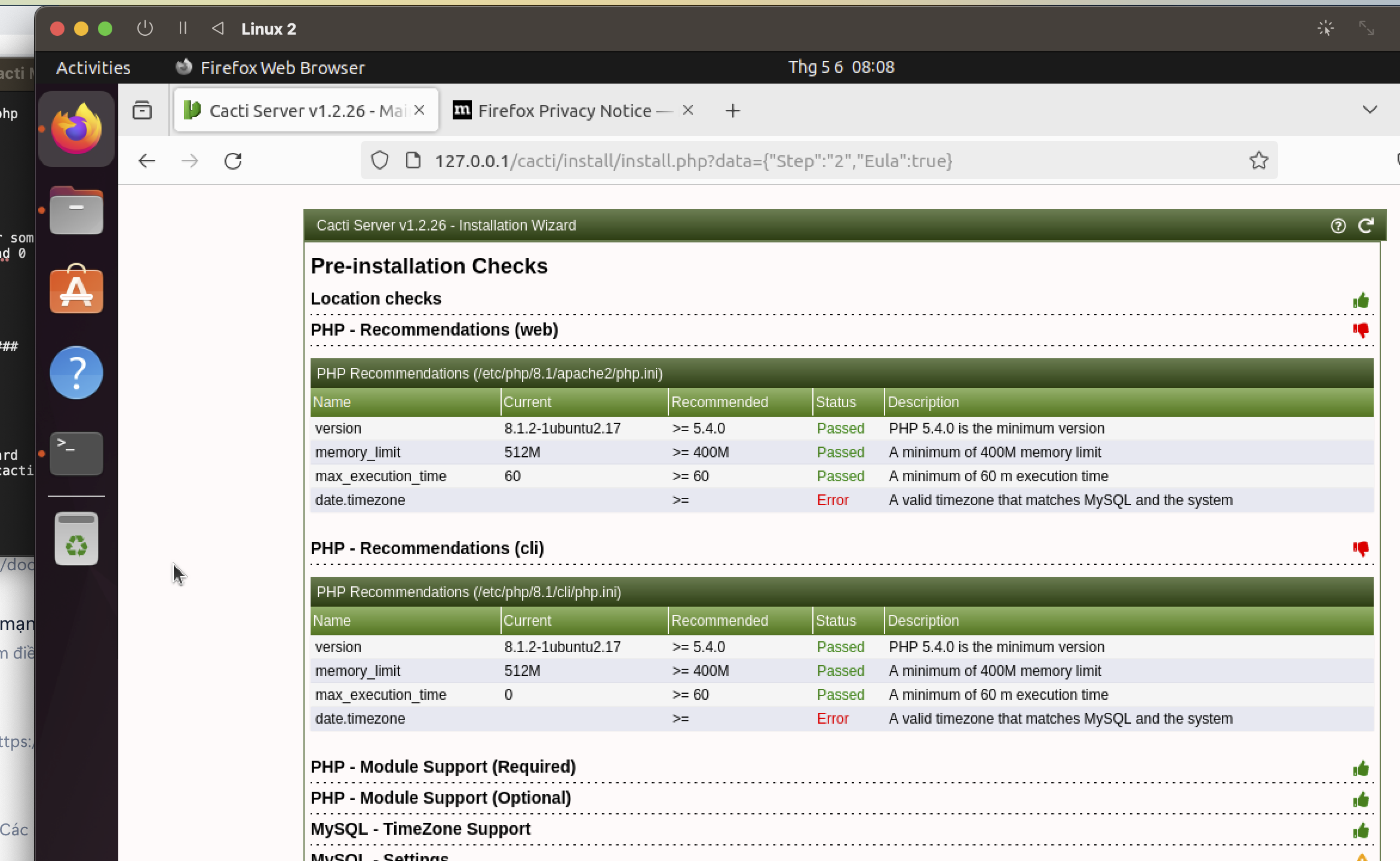Click Pre-installation Checks heading

pyautogui.click(x=429, y=266)
